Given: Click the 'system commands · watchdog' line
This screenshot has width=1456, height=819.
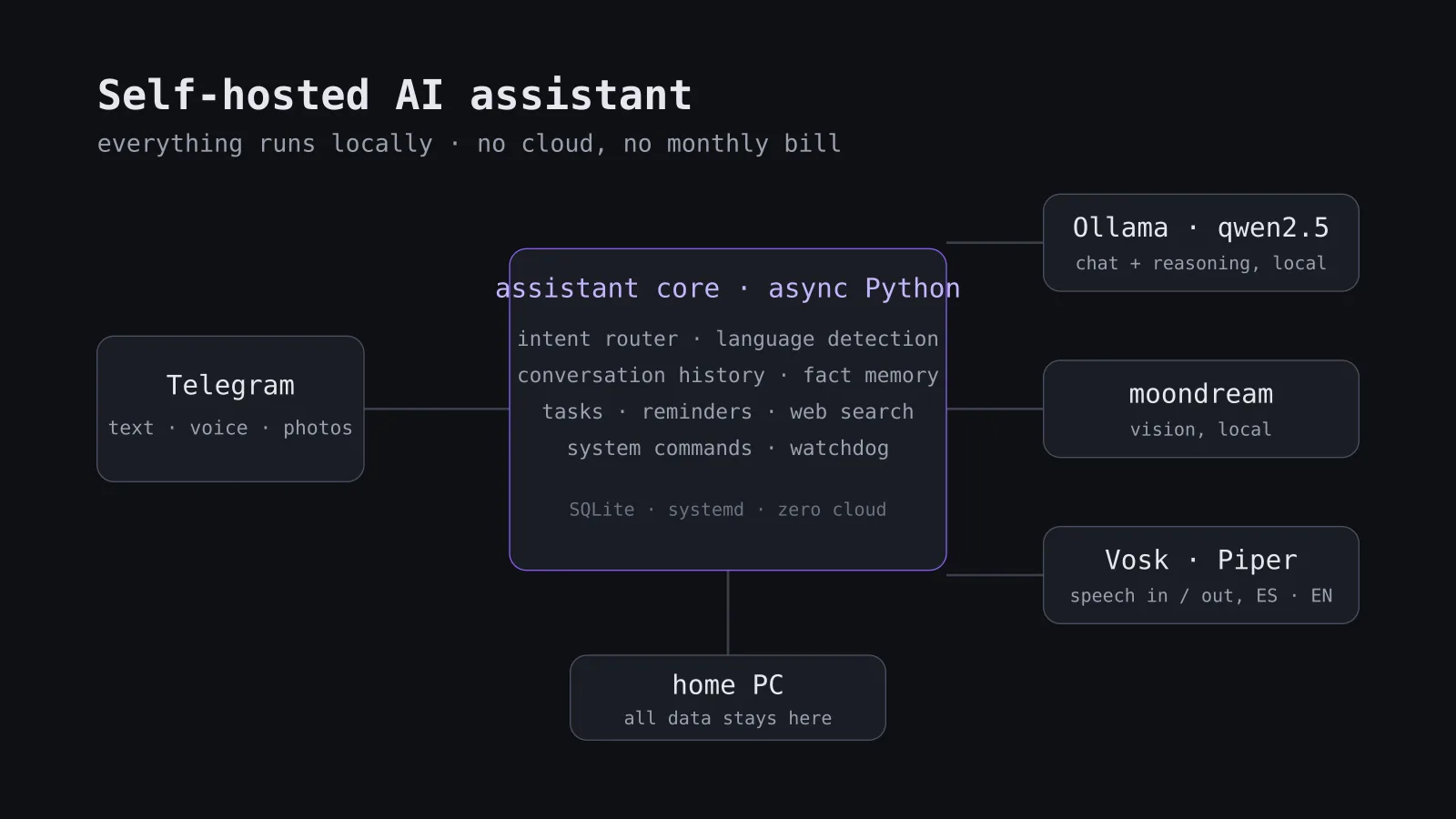Looking at the screenshot, I should [728, 448].
